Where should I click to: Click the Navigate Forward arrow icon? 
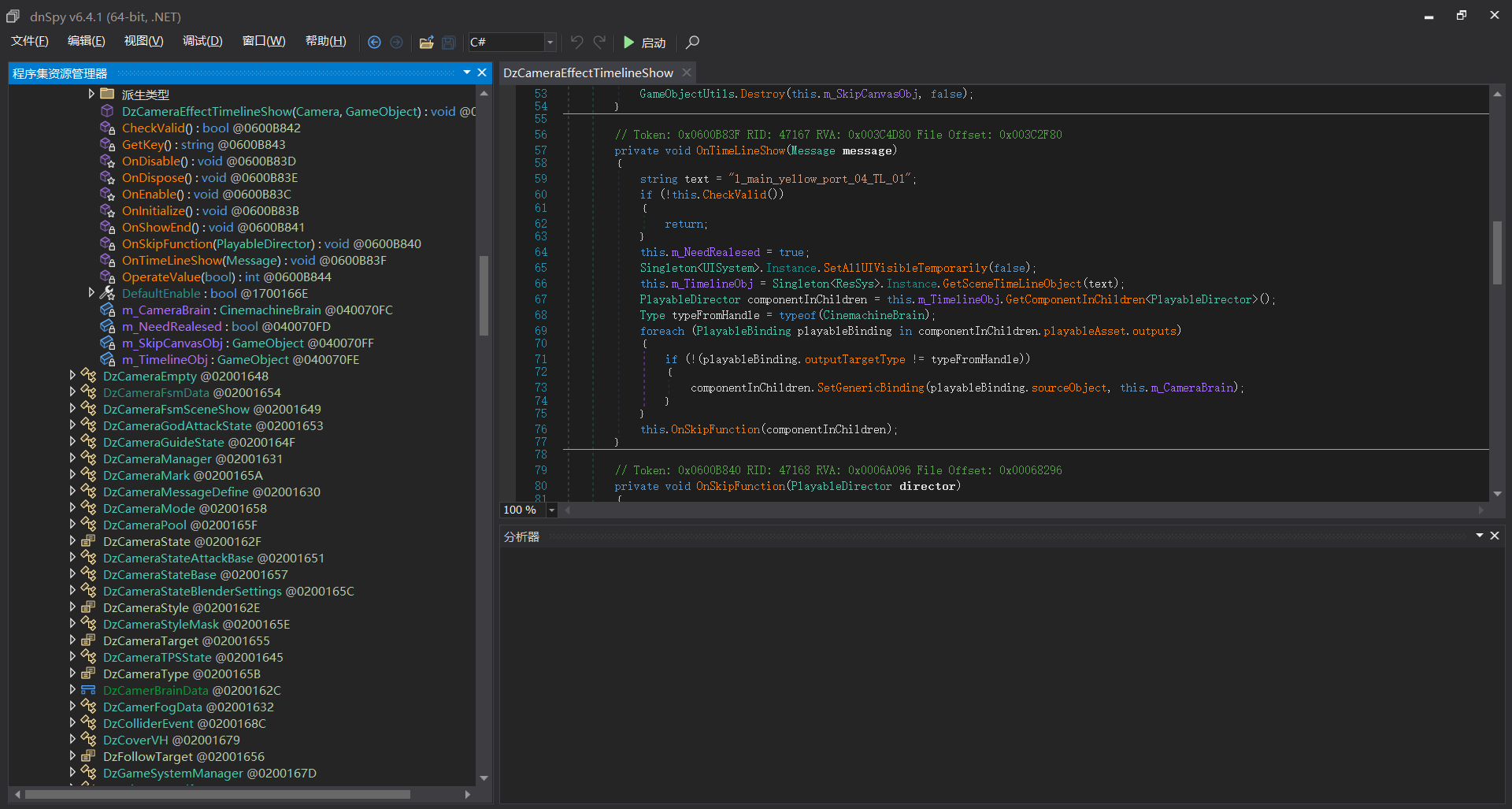tap(396, 43)
